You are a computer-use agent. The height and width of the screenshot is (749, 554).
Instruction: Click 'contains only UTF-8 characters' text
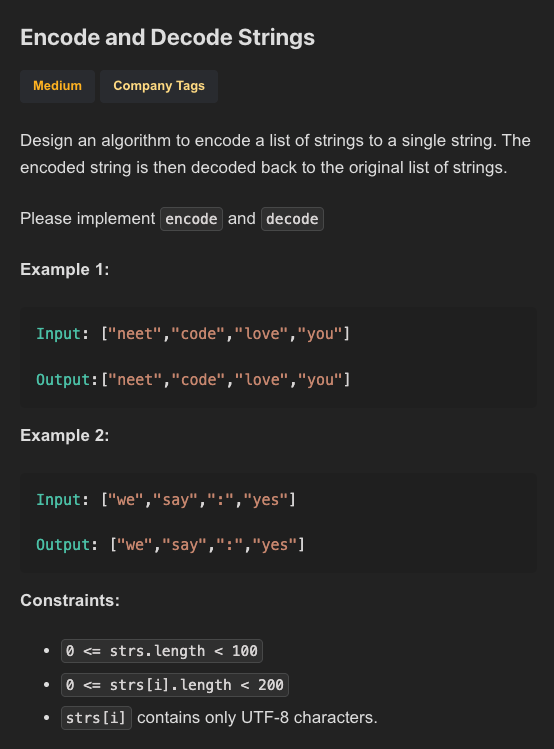[257, 717]
